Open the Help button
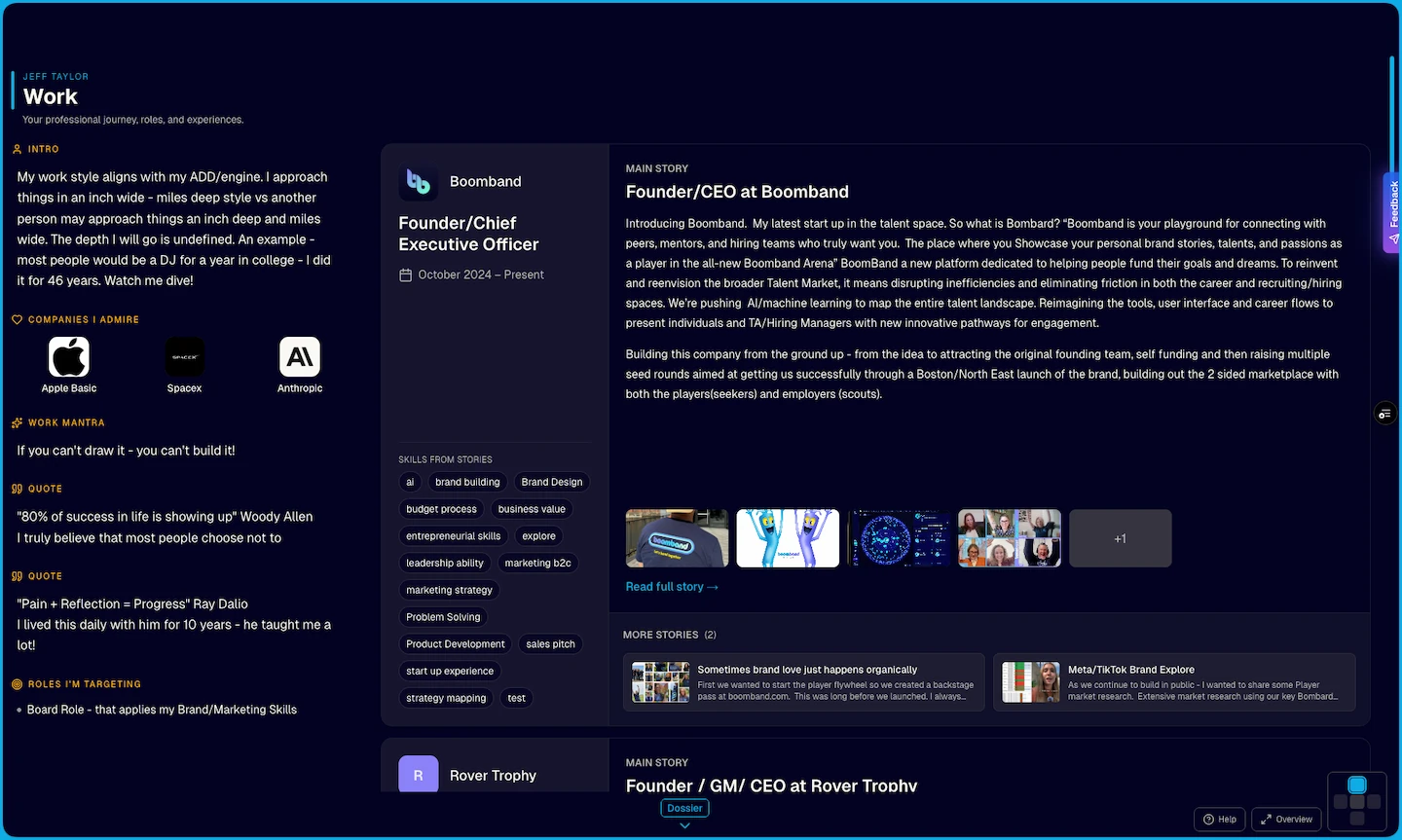Image resolution: width=1402 pixels, height=840 pixels. pyautogui.click(x=1220, y=820)
